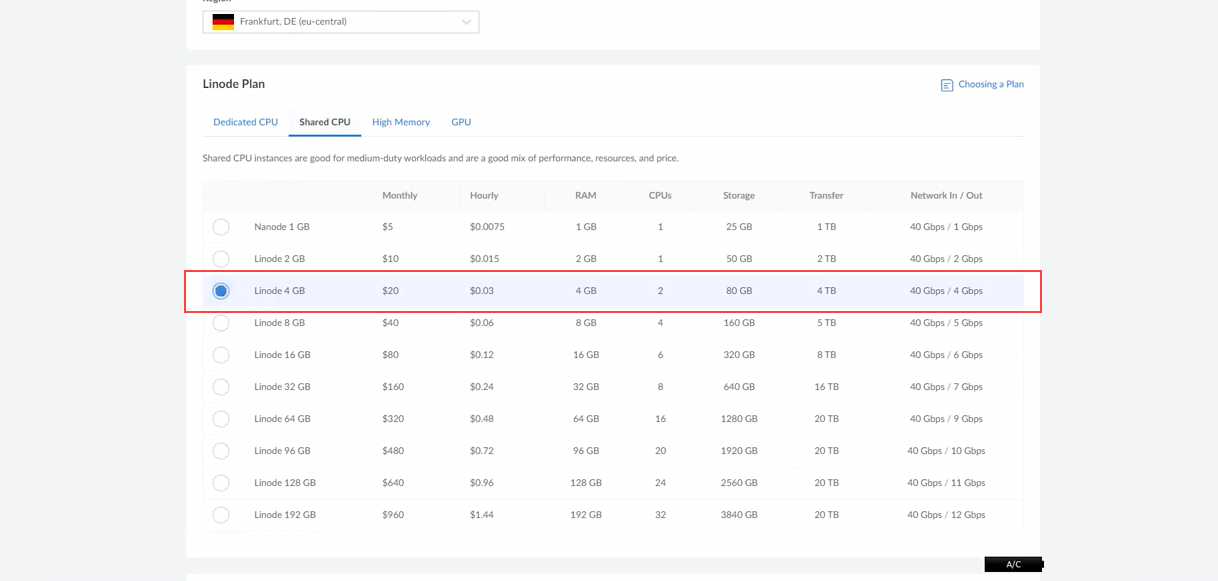Viewport: 1218px width, 581px height.
Task: Click the Monthly column header
Action: [400, 195]
